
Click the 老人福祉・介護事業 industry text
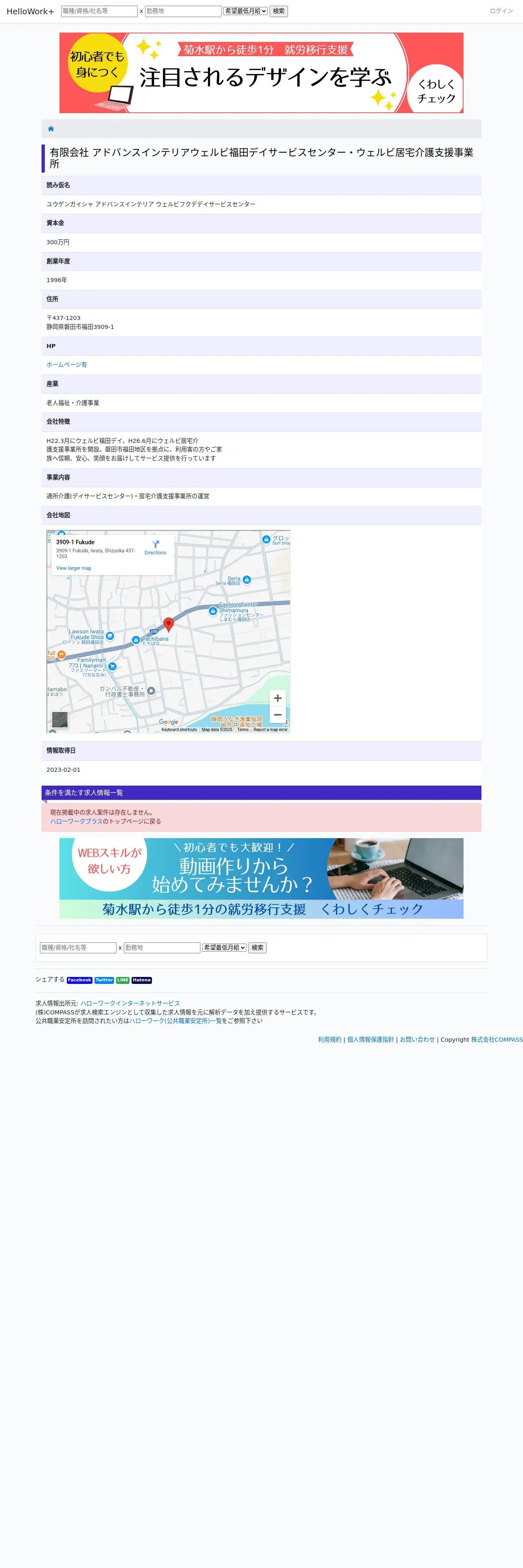click(x=73, y=403)
